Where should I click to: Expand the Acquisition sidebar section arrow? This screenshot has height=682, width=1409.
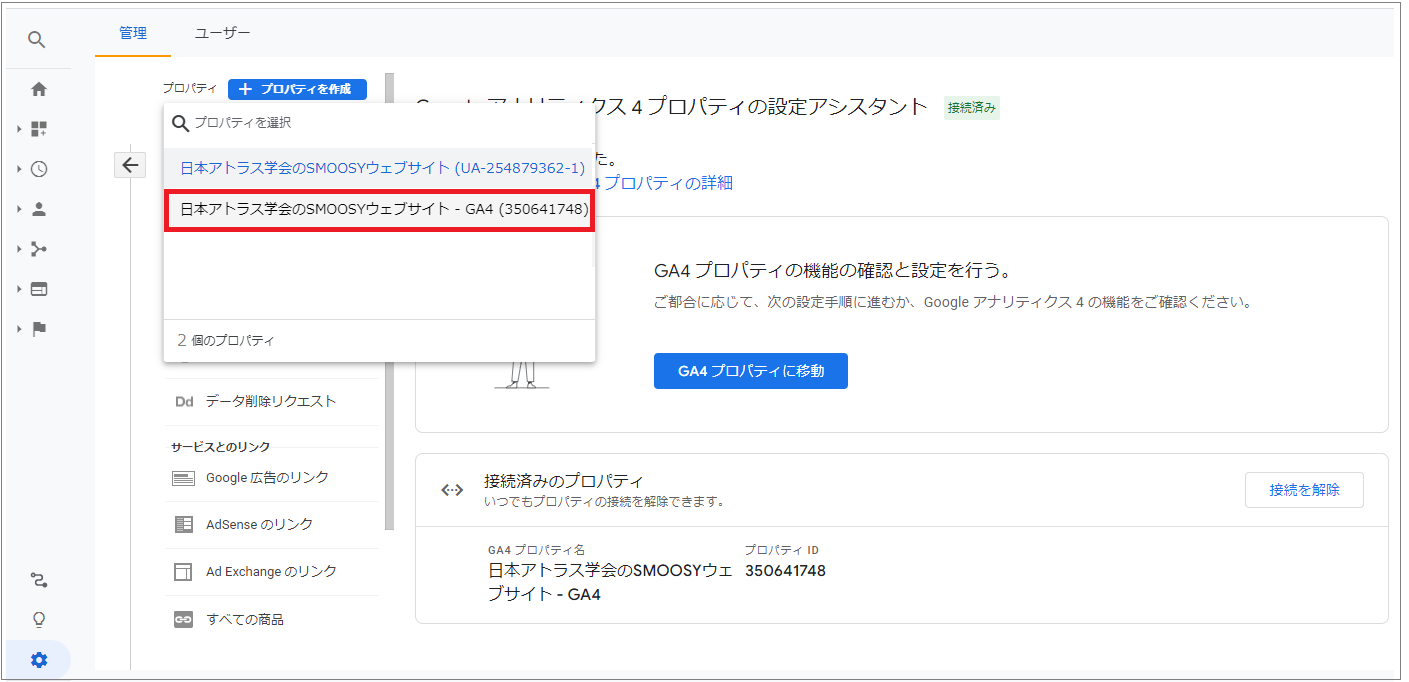pos(18,249)
